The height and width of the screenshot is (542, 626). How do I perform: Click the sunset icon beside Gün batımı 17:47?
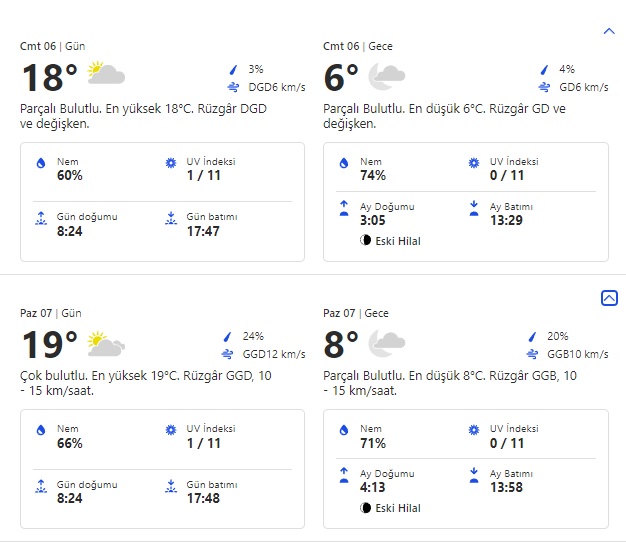(x=170, y=216)
